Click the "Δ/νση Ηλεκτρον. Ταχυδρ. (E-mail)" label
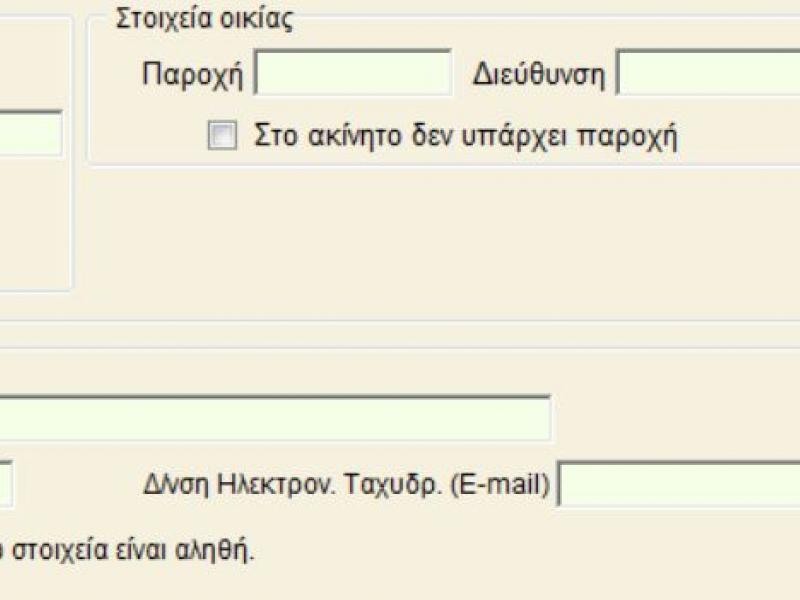 (348, 485)
